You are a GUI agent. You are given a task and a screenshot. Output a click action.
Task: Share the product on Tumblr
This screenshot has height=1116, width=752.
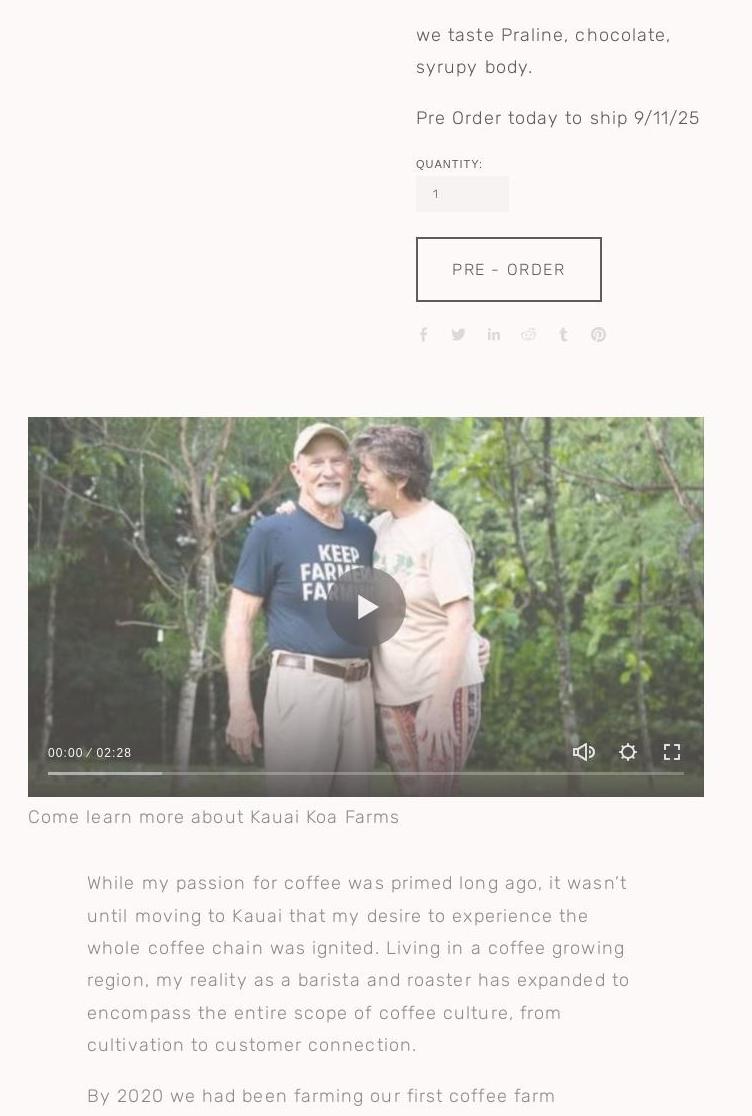point(563,335)
